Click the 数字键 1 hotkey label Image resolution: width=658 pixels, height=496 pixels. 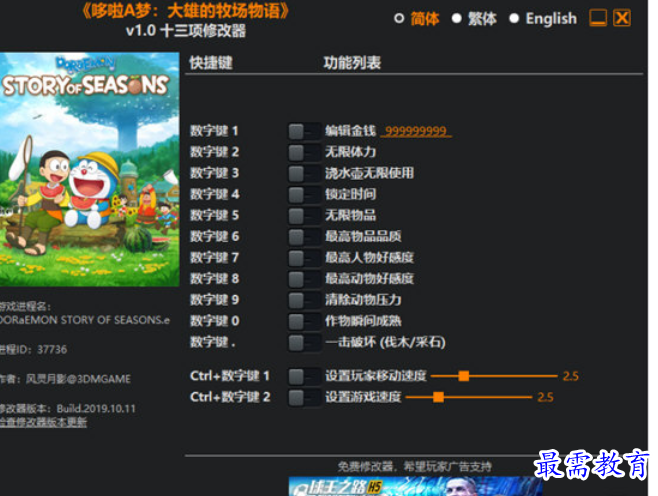point(214,131)
